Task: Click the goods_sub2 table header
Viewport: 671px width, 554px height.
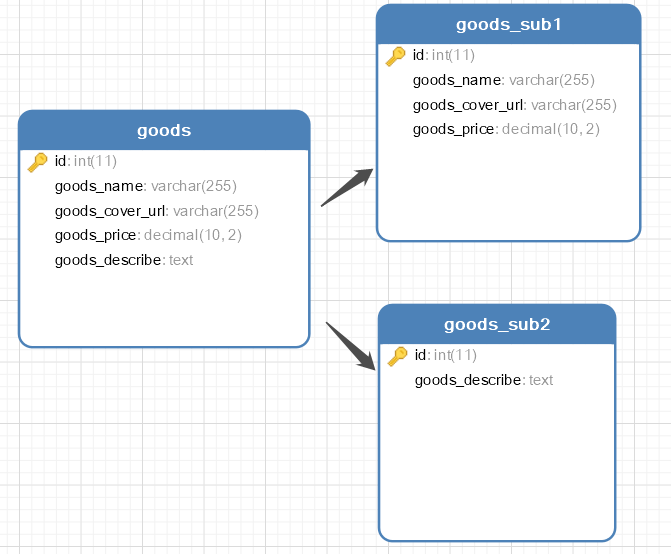Action: click(497, 325)
